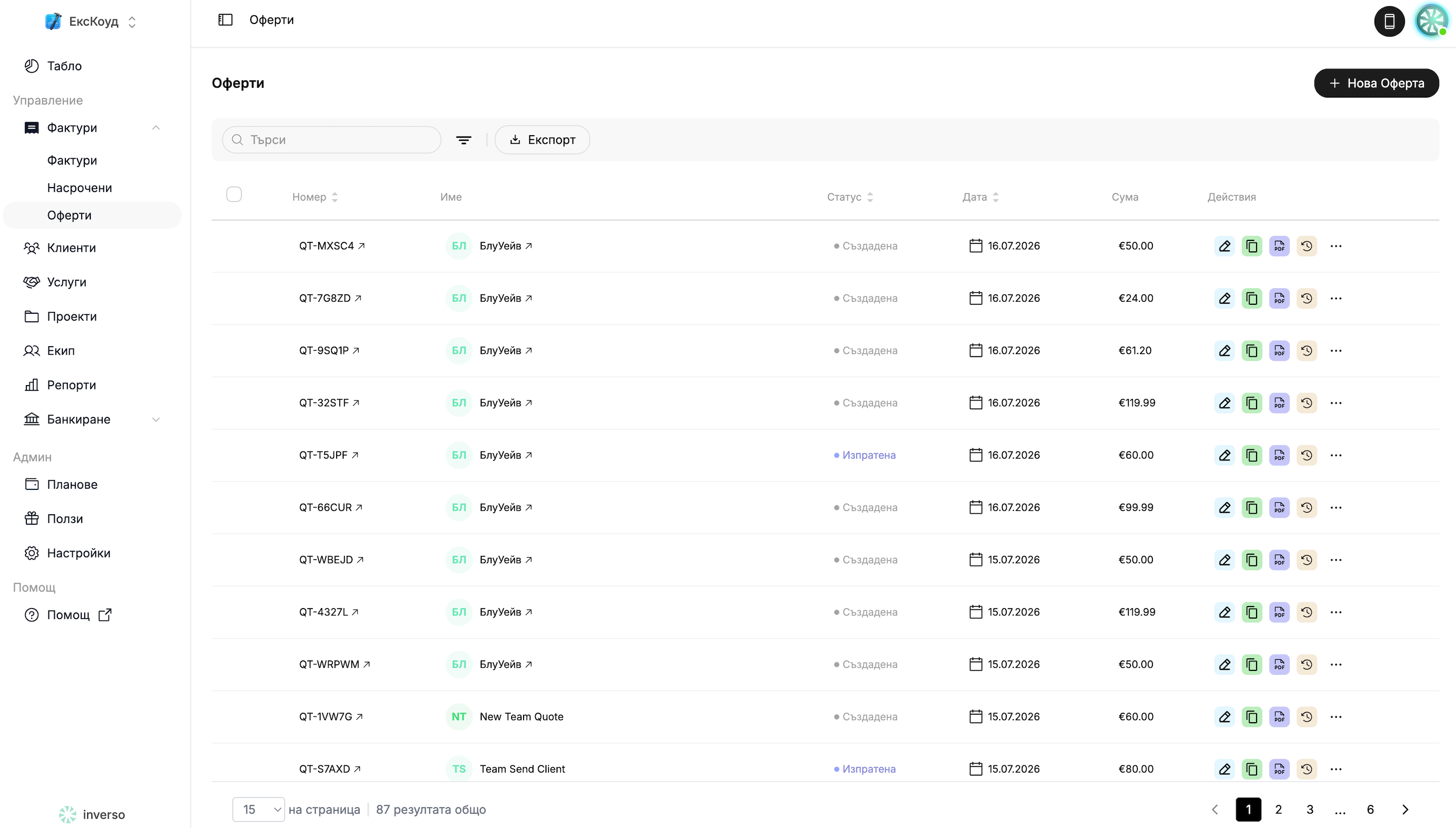Open the filter options icon
Viewport: 1456px width, 828px height.
pos(464,140)
